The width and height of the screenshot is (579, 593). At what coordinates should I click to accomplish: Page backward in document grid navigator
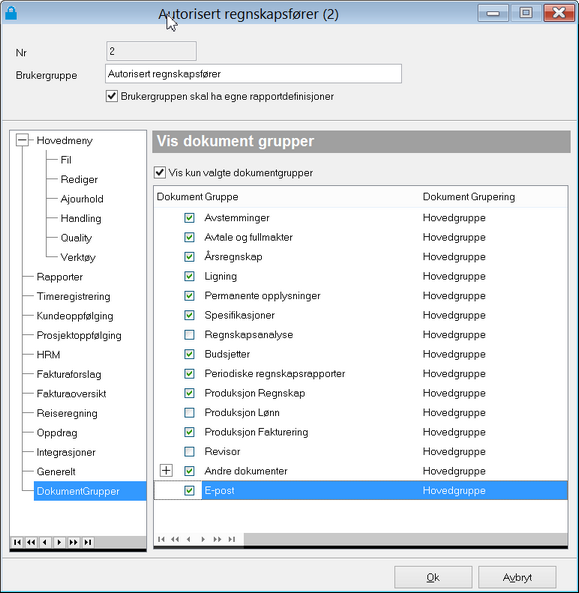(175, 539)
